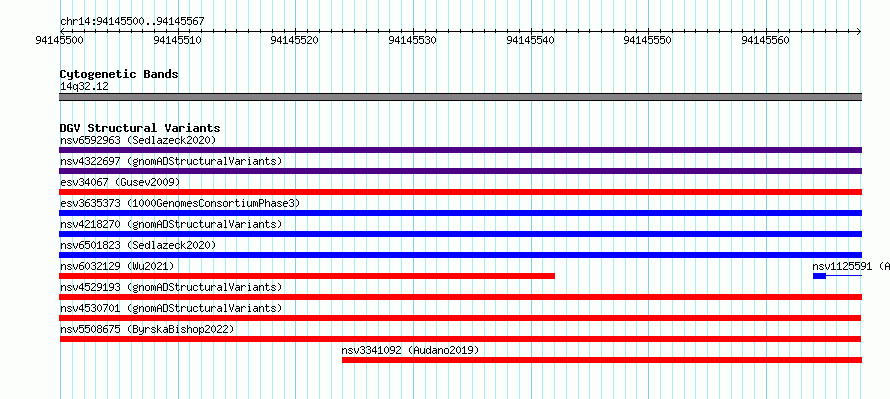This screenshot has width=890, height=399.
Task: Click the nsv3341092 (Audano2019) label
Action: point(410,350)
